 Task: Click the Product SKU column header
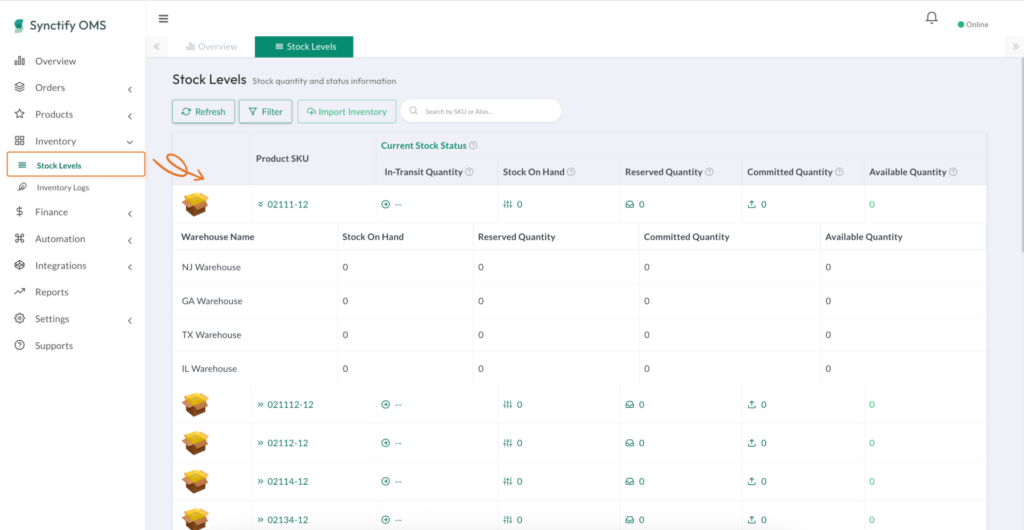point(282,159)
